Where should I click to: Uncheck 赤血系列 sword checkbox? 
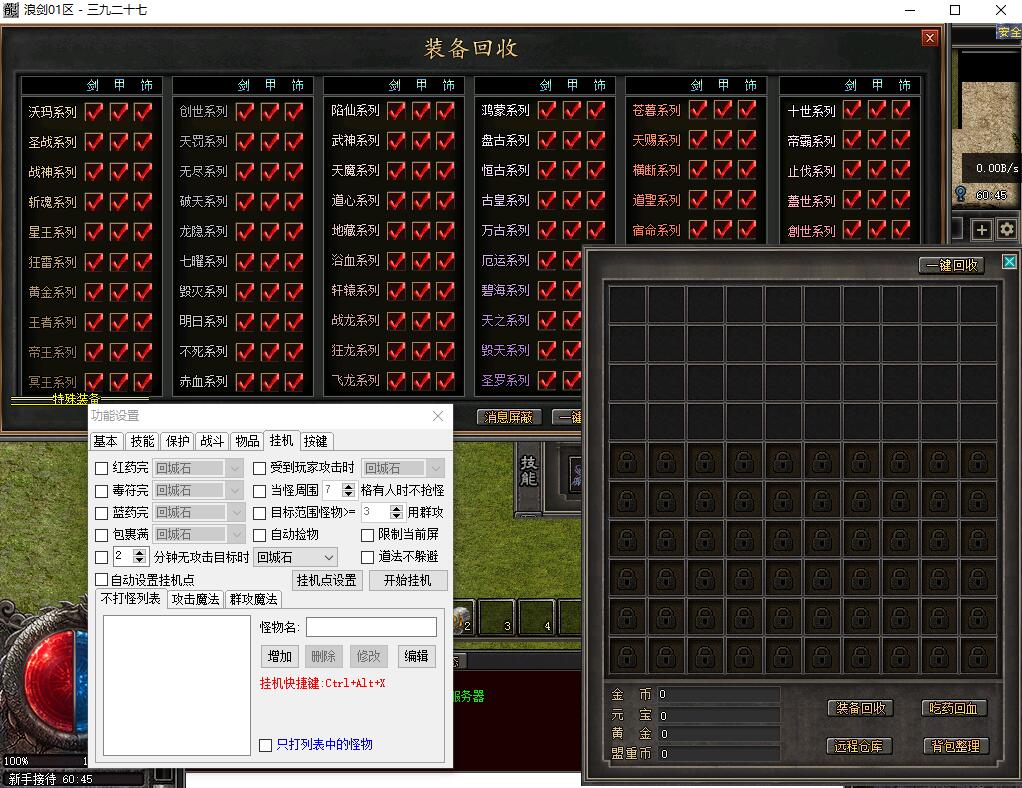[x=244, y=381]
